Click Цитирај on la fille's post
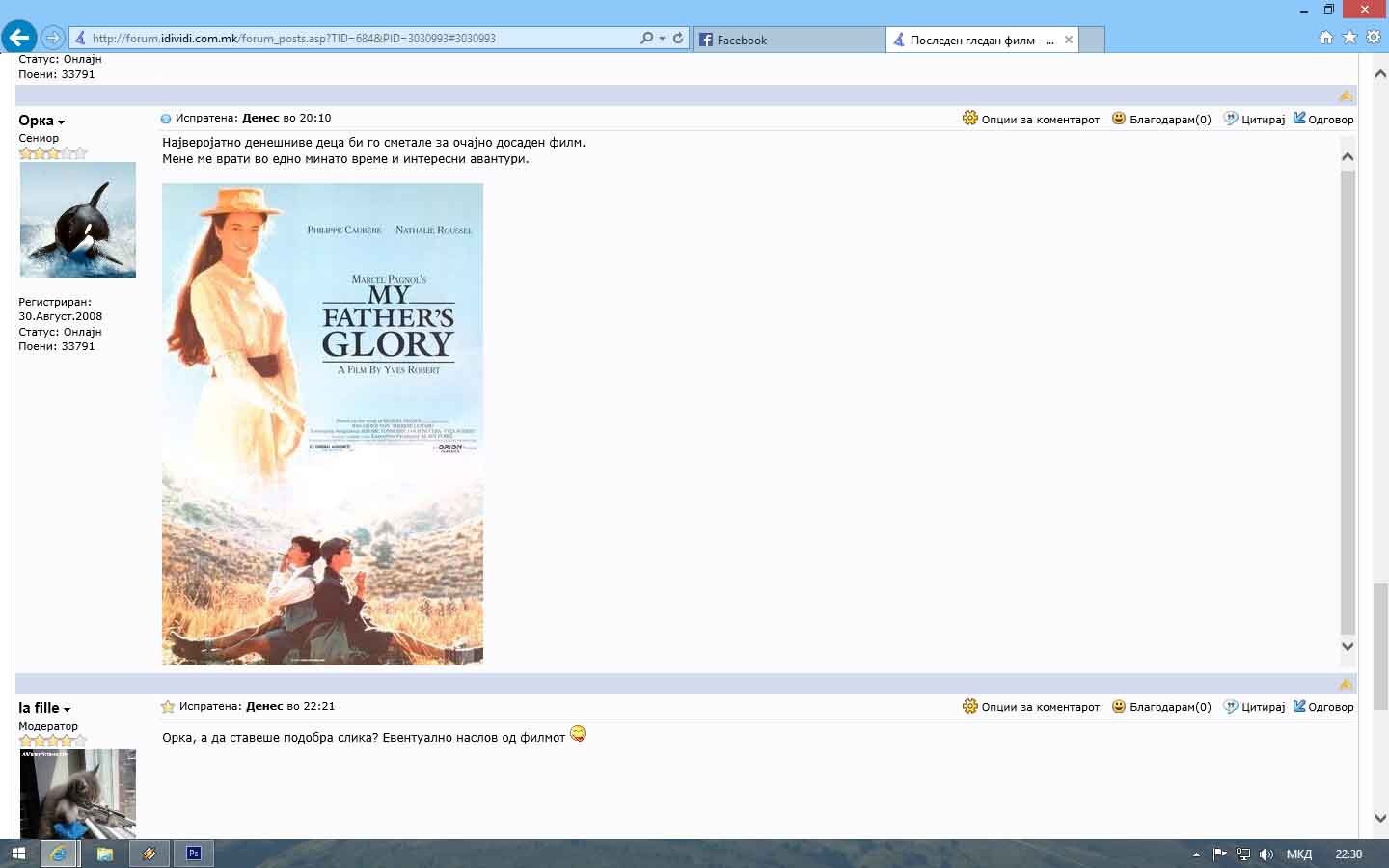This screenshot has height=868, width=1389. 1263,707
